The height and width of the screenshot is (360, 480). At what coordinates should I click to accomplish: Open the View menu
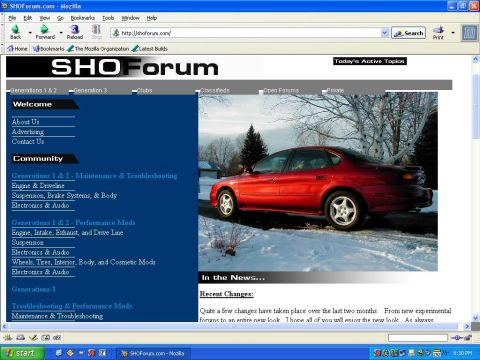click(x=45, y=18)
